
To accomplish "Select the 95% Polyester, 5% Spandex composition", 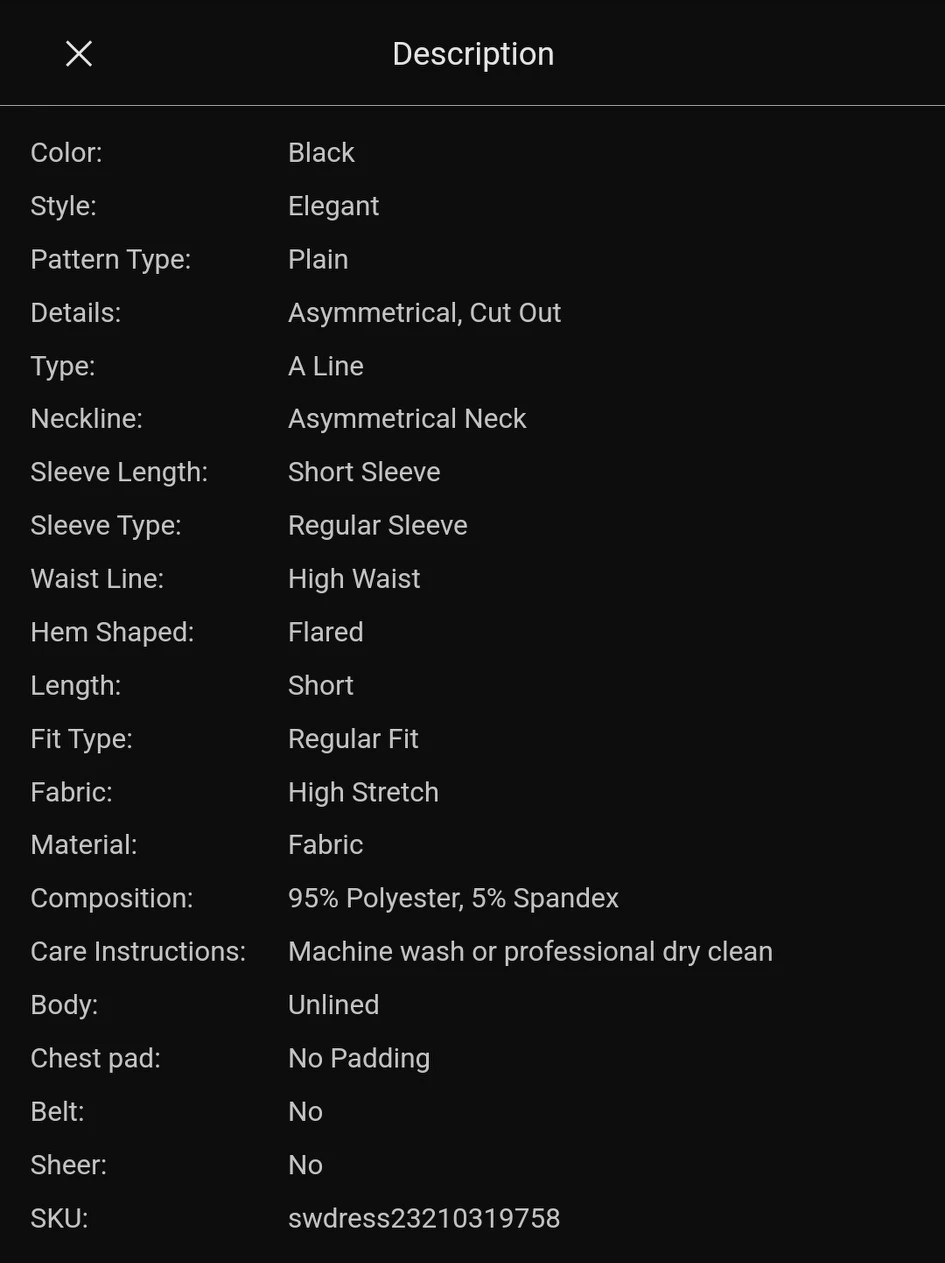I will 453,898.
